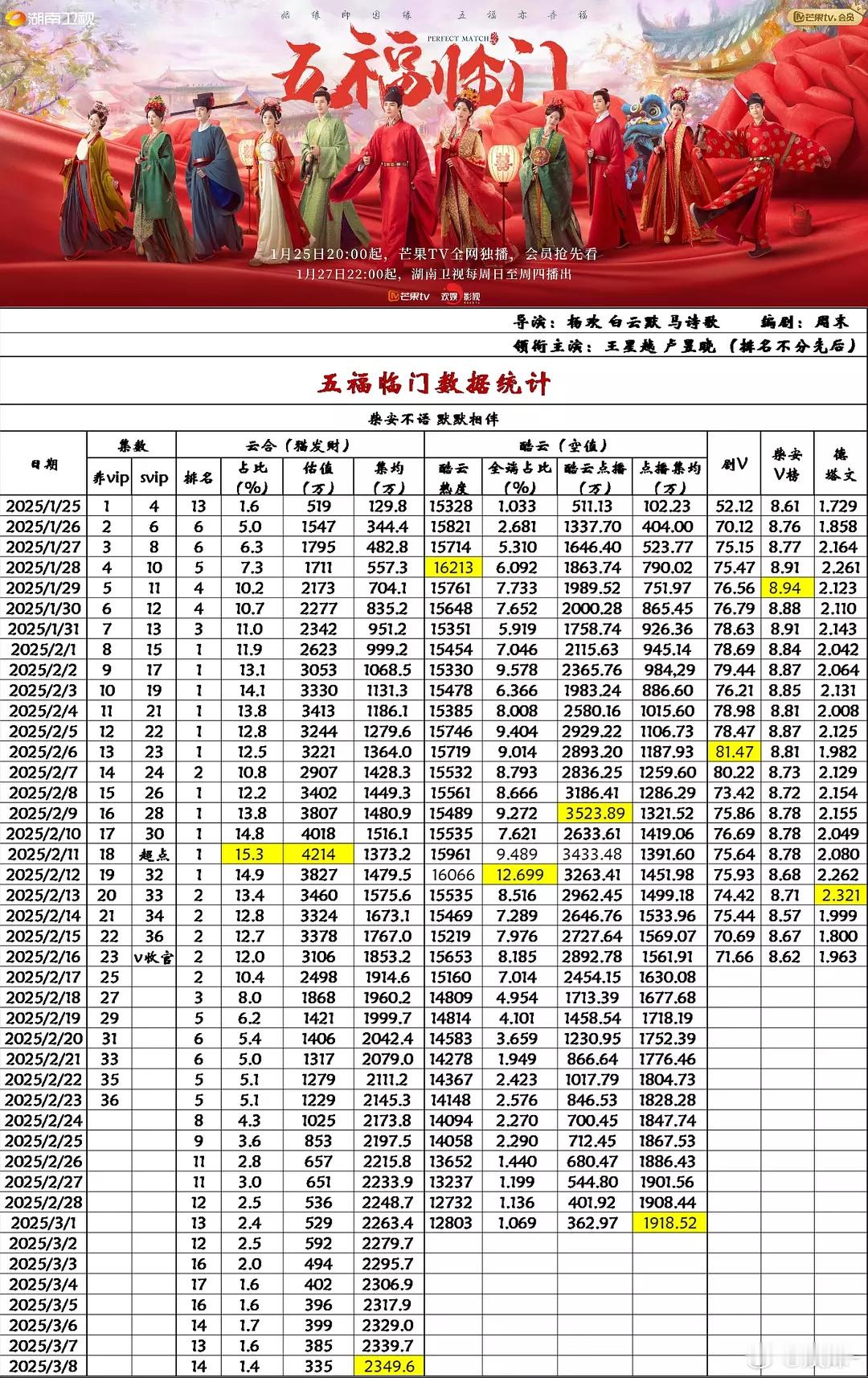The image size is (868, 1378).
Task: Select the 德塔文 column header
Action: click(x=841, y=464)
